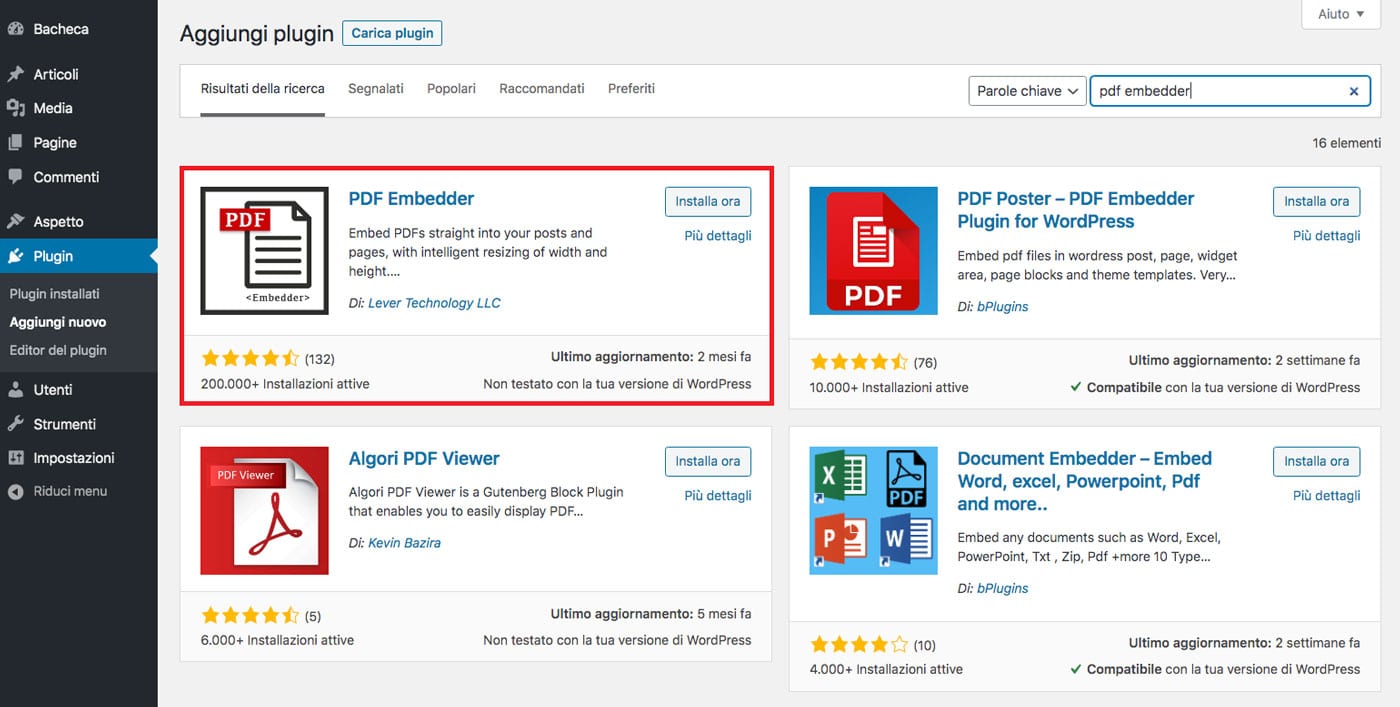
Task: Collapse sidebar with Riduci menu arrow icon
Action: pyautogui.click(x=15, y=491)
